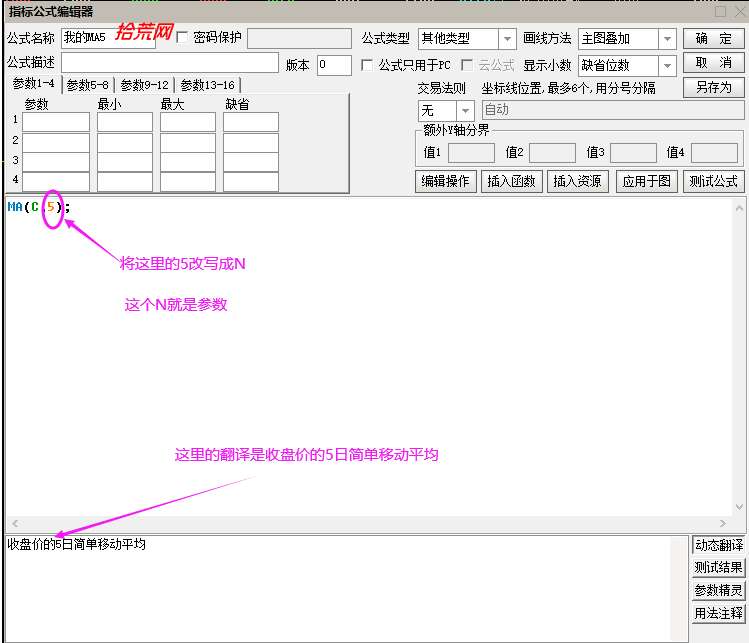Click the 确定 button
This screenshot has height=643, width=749.
[713, 39]
